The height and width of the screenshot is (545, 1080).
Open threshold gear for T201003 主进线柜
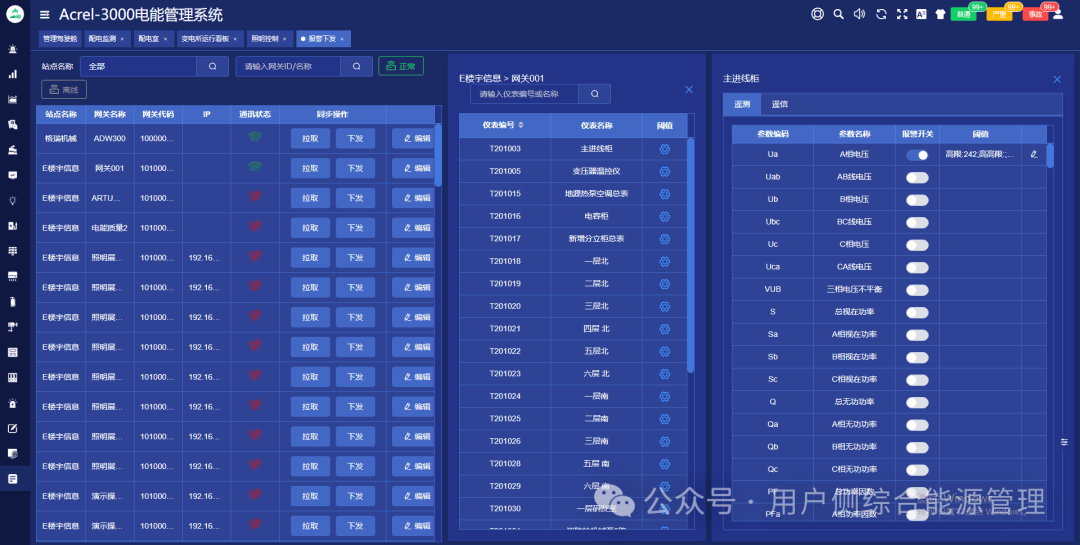[x=664, y=149]
